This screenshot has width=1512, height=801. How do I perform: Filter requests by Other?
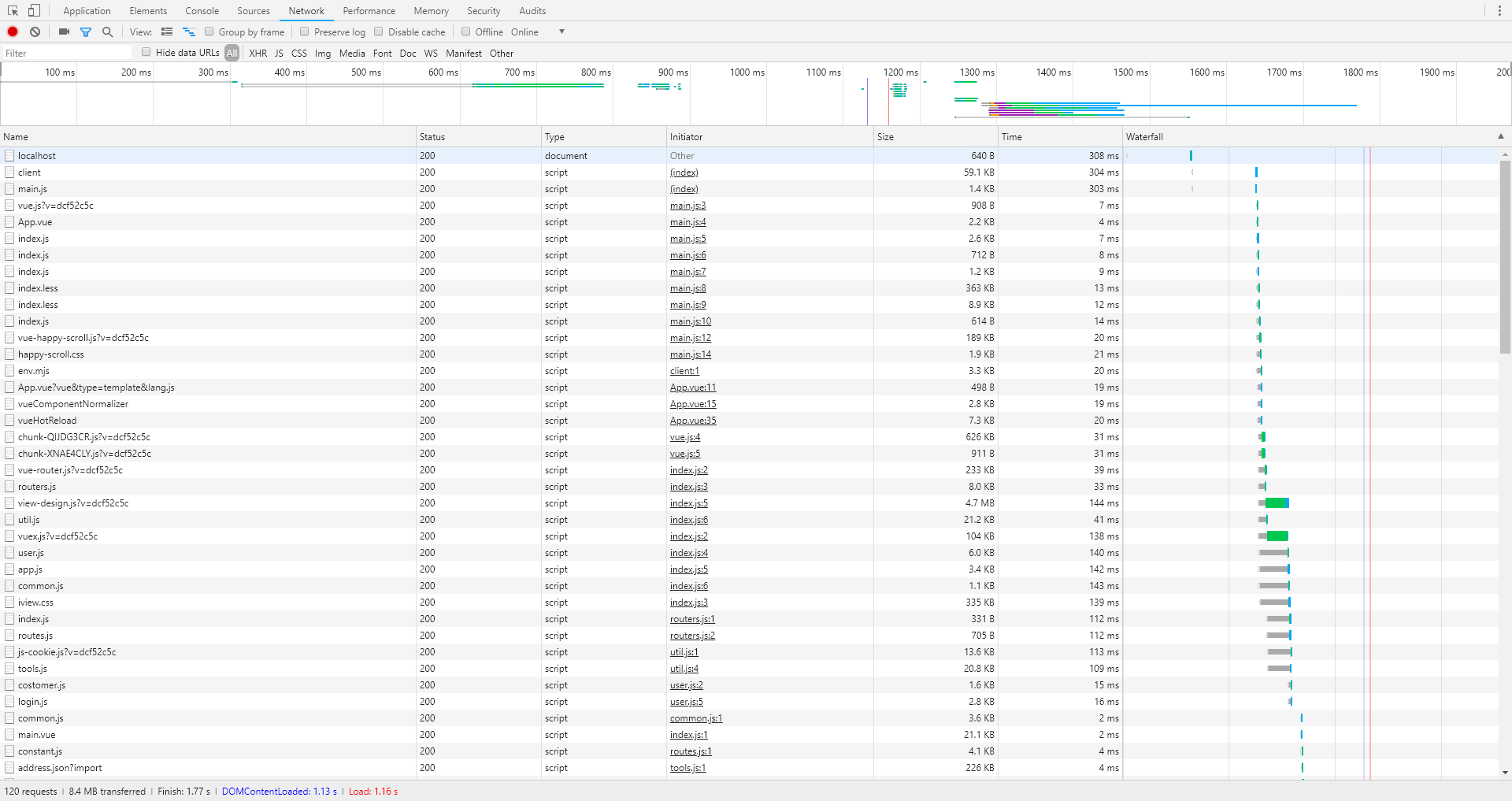502,54
